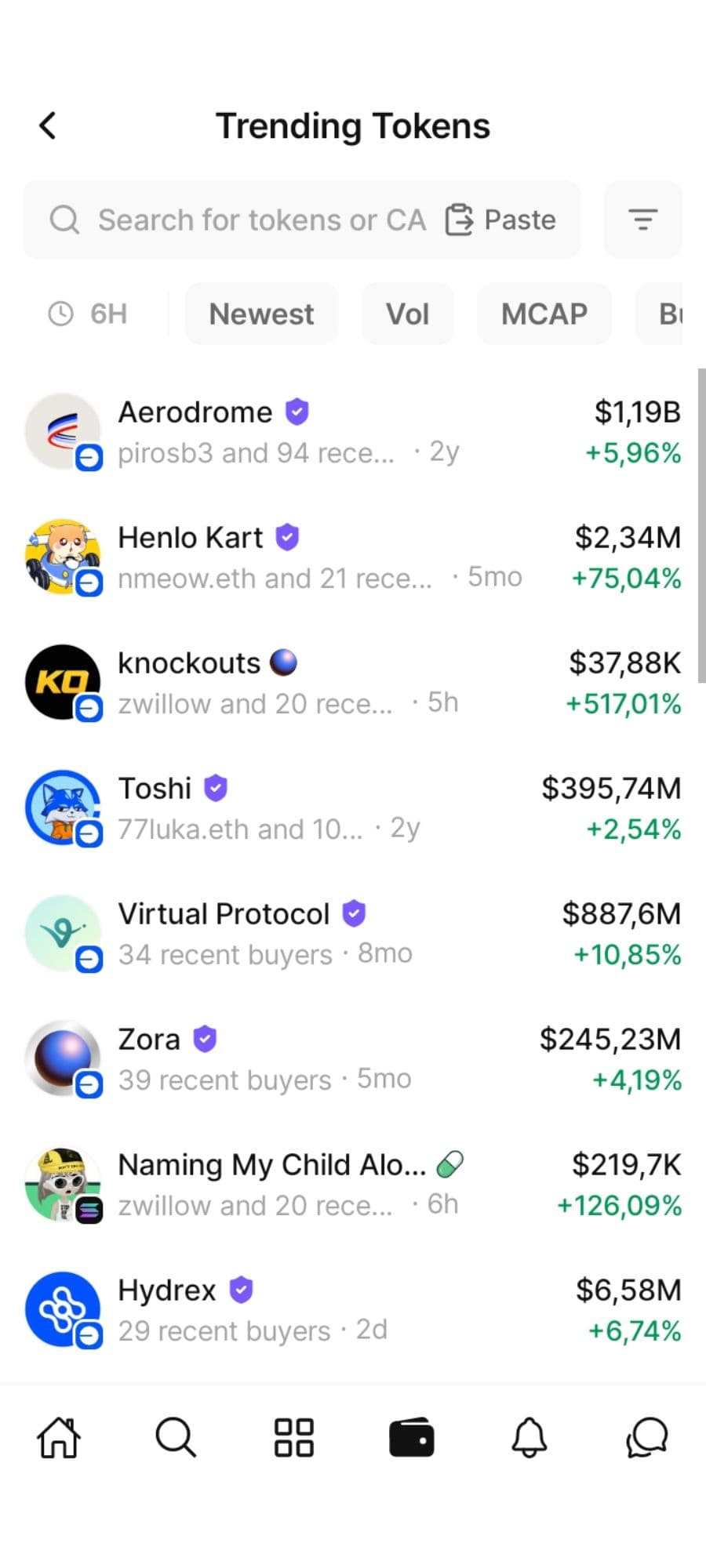Tap the Paste clipboard button
The width and height of the screenshot is (706, 1568).
click(501, 220)
